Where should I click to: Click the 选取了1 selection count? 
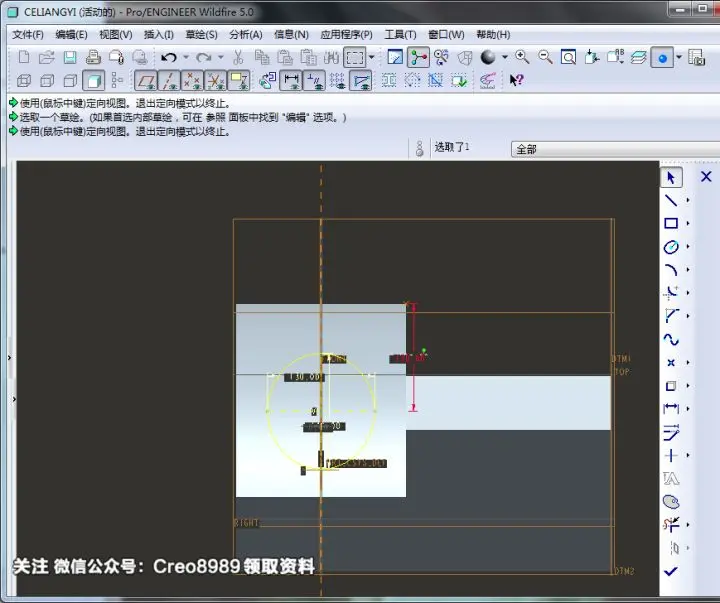coord(451,147)
